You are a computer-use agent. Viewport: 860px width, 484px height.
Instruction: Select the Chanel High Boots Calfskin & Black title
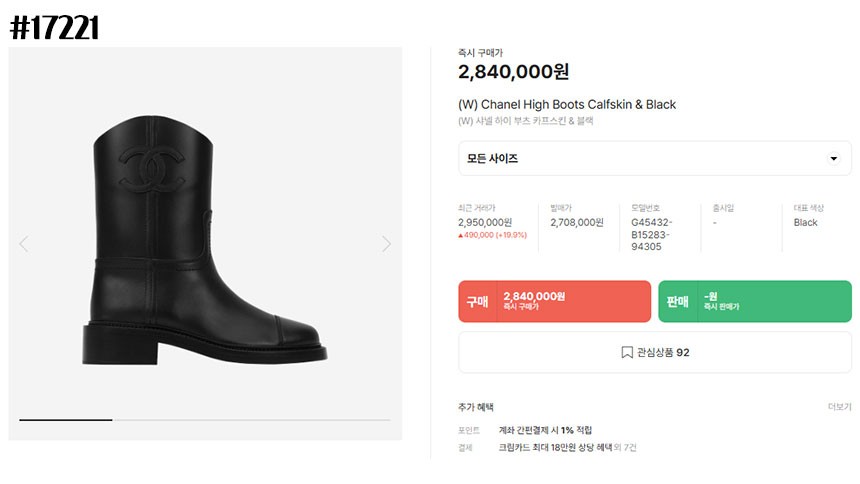(567, 104)
